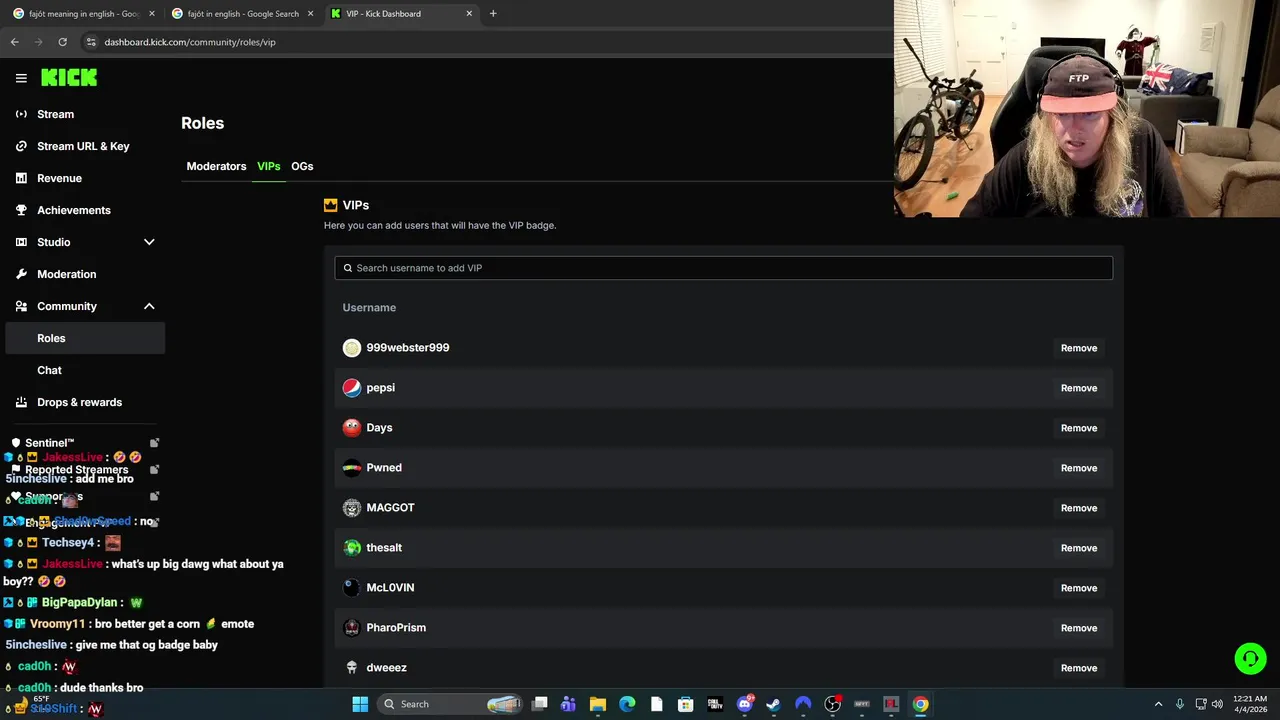The height and width of the screenshot is (720, 1280).
Task: Switch to 'fajöt in english - Google Search' tab
Action: (x=242, y=13)
